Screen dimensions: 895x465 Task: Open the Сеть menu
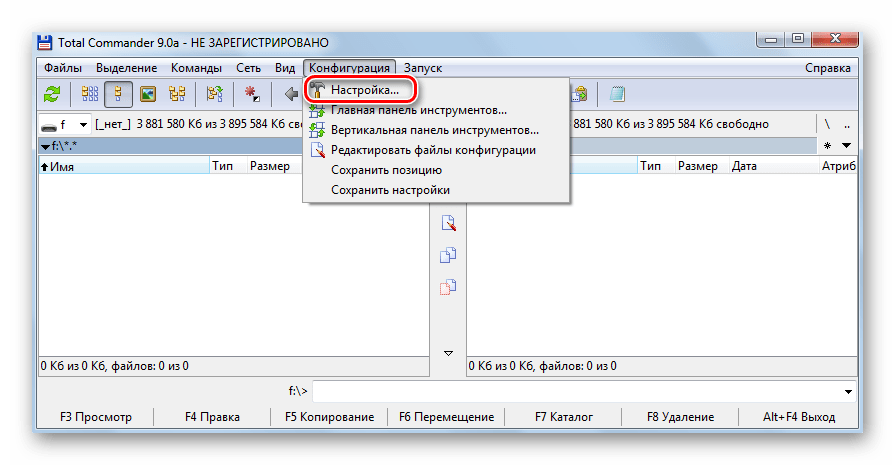pyautogui.click(x=248, y=68)
